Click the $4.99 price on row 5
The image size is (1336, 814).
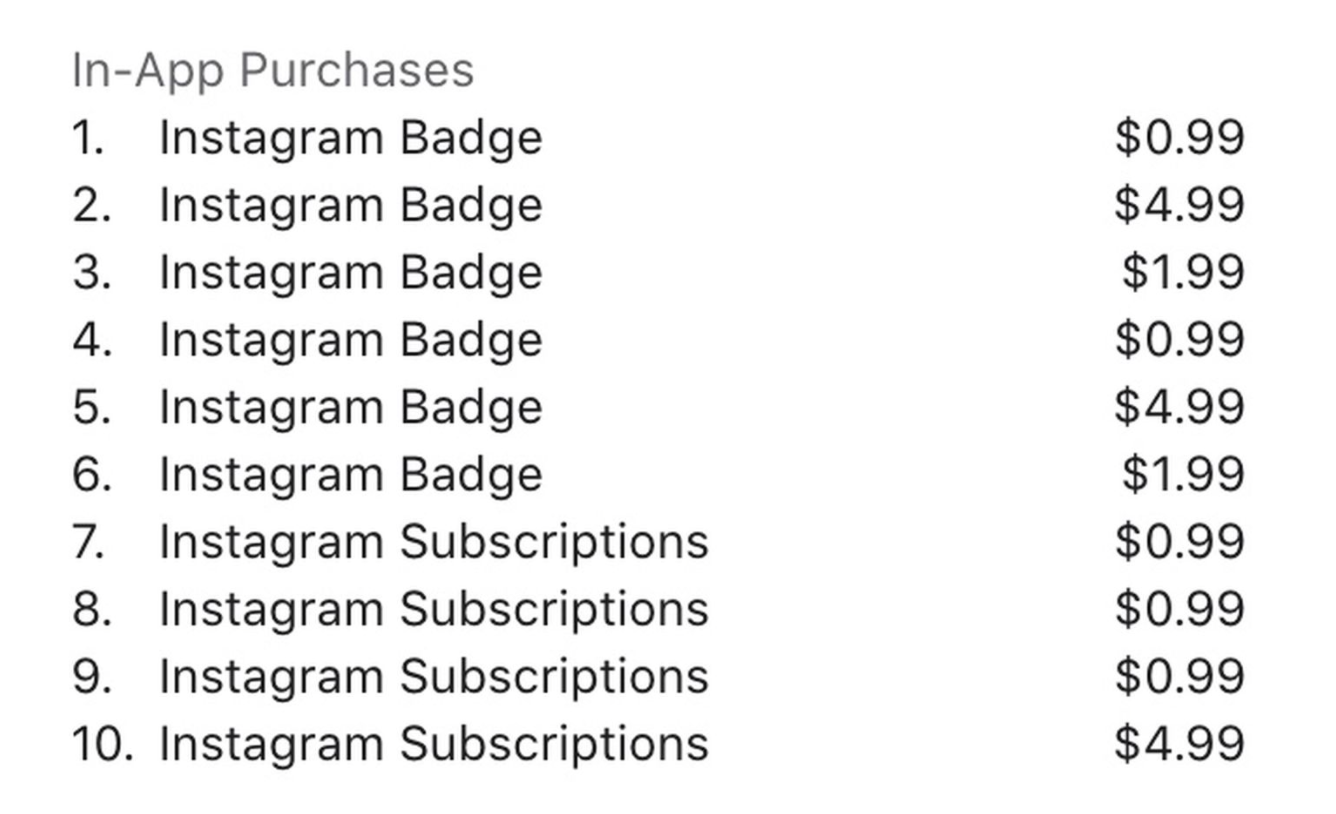point(1179,407)
